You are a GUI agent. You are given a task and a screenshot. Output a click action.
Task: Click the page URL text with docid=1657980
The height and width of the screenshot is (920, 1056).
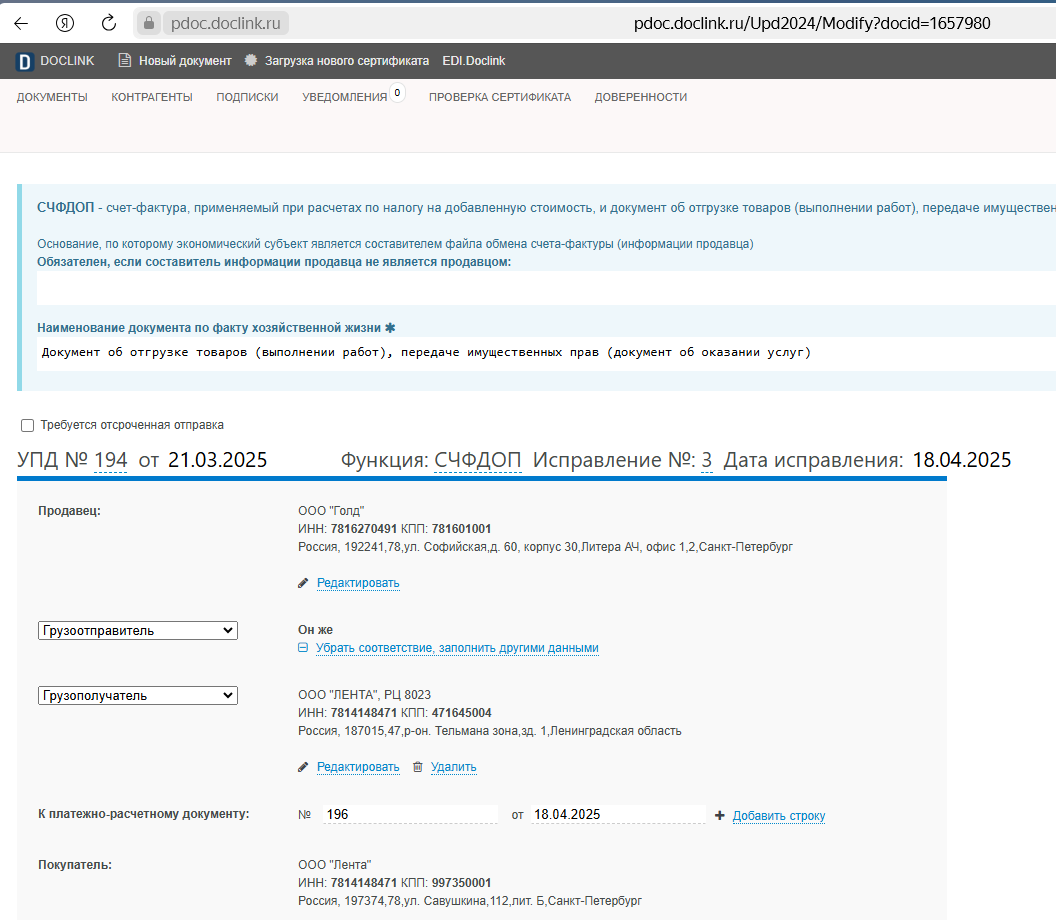[812, 24]
